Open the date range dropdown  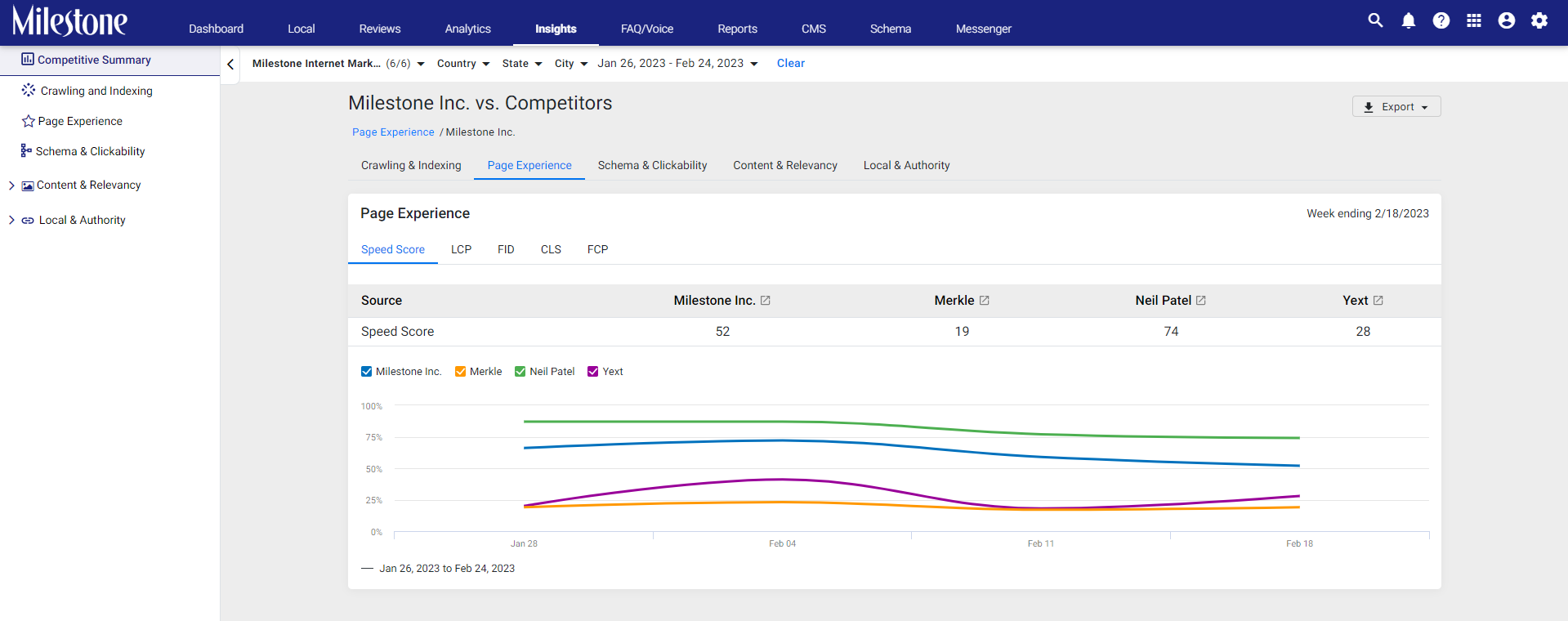(677, 64)
